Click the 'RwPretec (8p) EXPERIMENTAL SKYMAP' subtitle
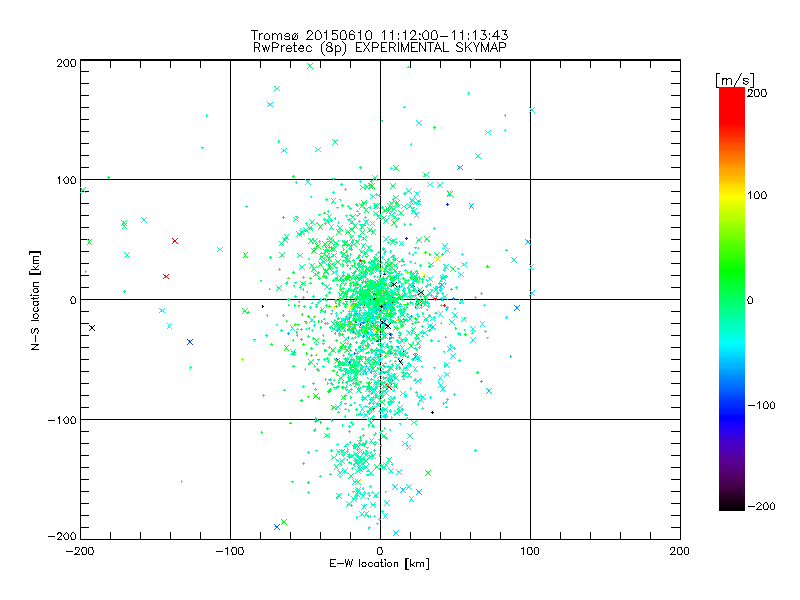 pyautogui.click(x=380, y=48)
